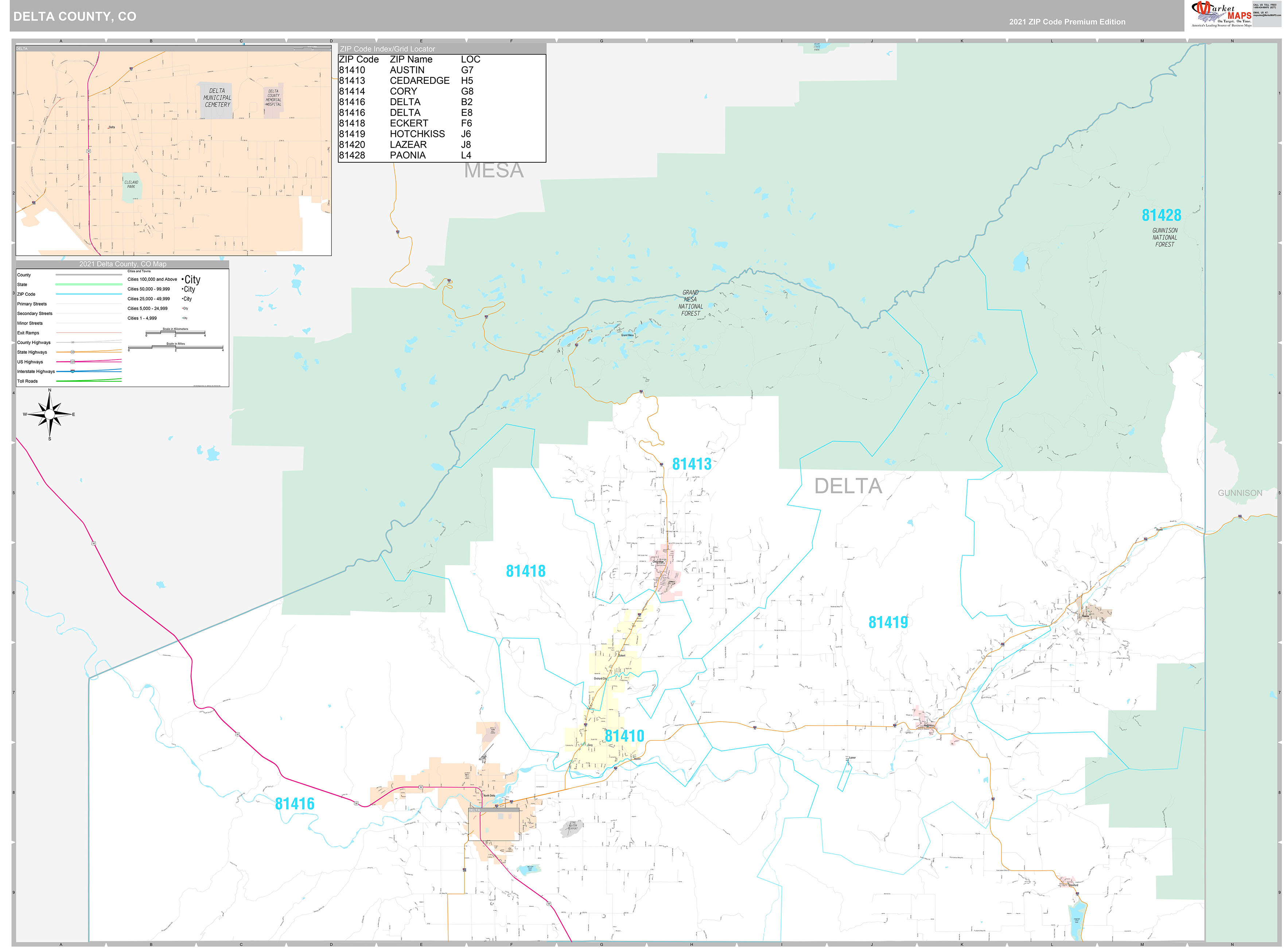This screenshot has height=948, width=1288.
Task: Click the County Highways marker icon
Action: point(72,342)
